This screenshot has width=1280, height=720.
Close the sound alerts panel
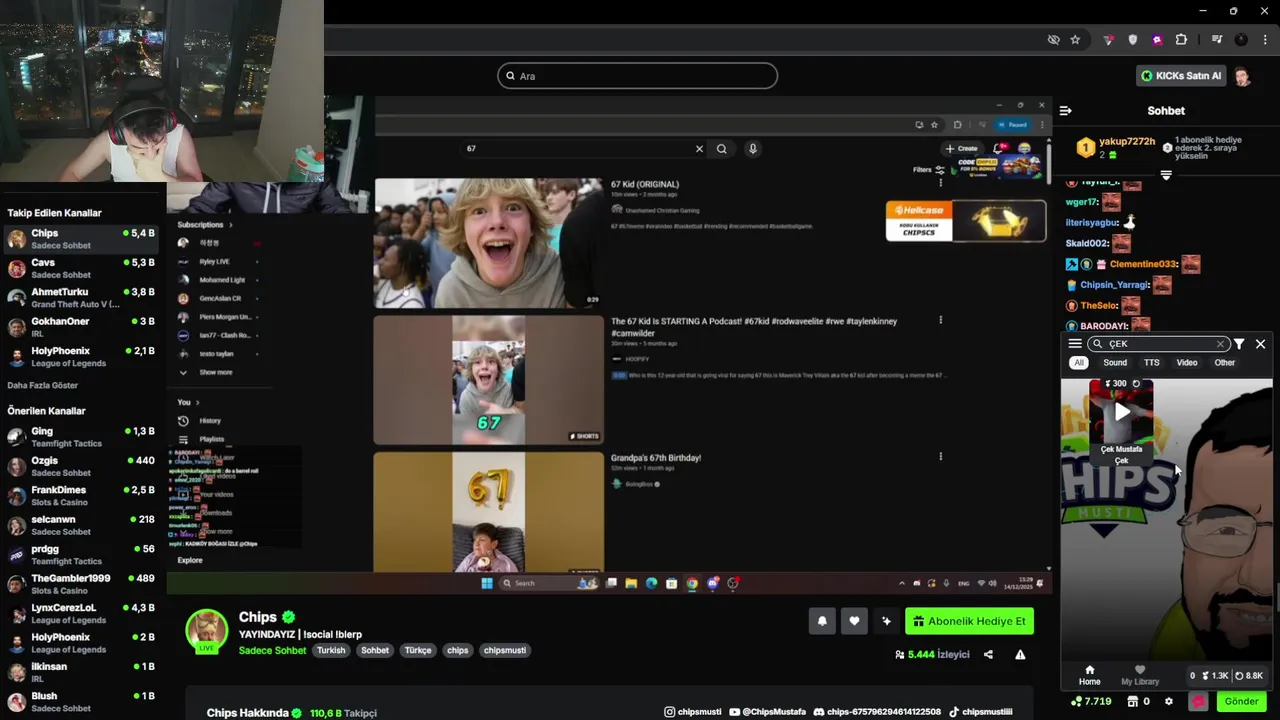1260,344
